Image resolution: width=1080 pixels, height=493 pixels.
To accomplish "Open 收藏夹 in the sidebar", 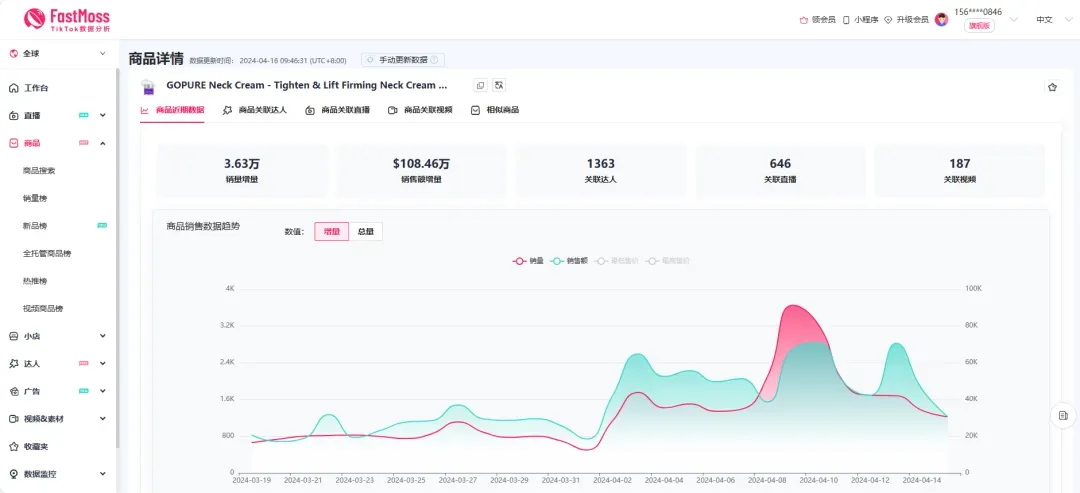I will point(35,446).
